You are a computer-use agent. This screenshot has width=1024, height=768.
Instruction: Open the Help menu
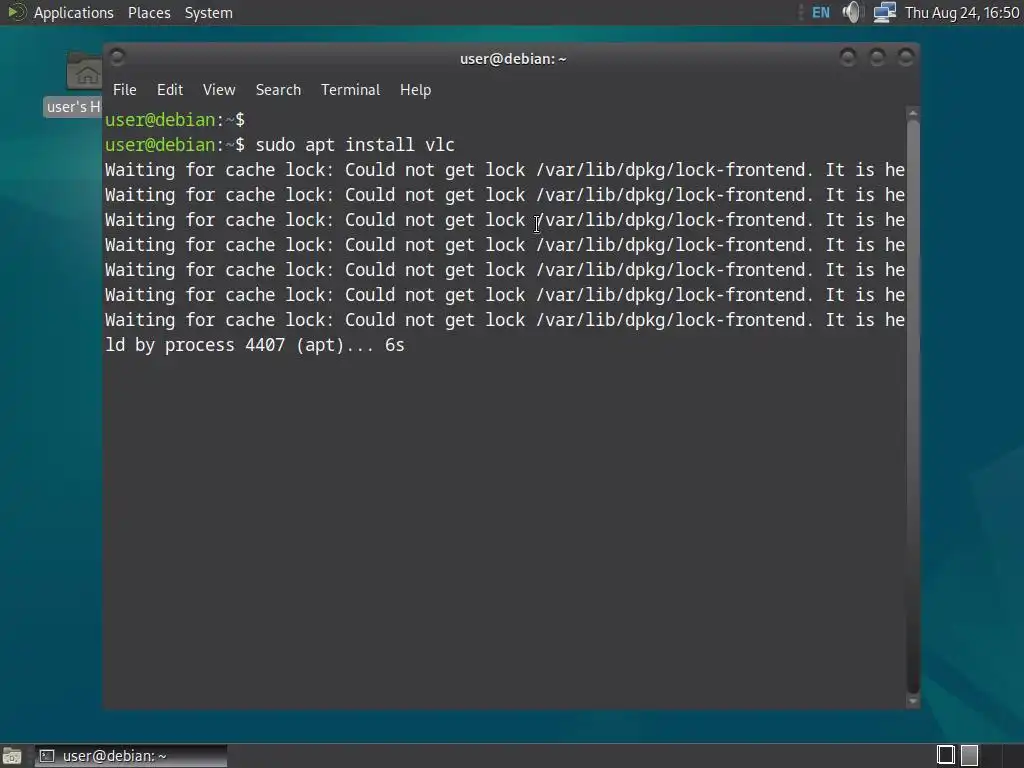(x=415, y=89)
